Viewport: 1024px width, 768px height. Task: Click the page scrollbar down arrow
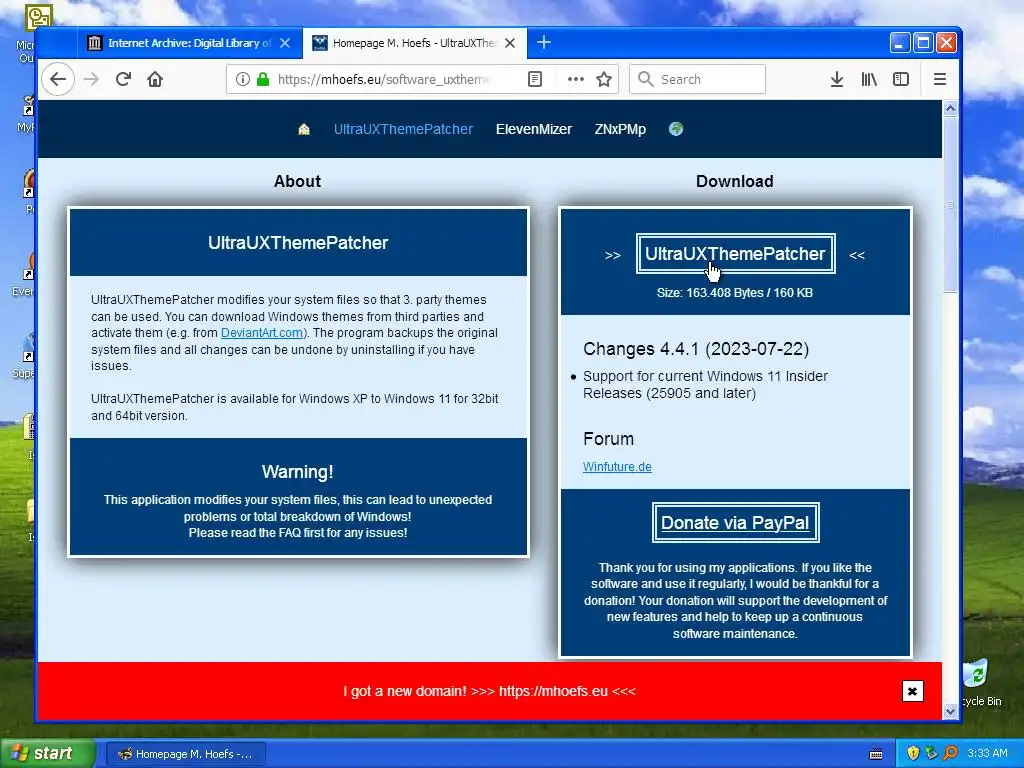pyautogui.click(x=950, y=712)
